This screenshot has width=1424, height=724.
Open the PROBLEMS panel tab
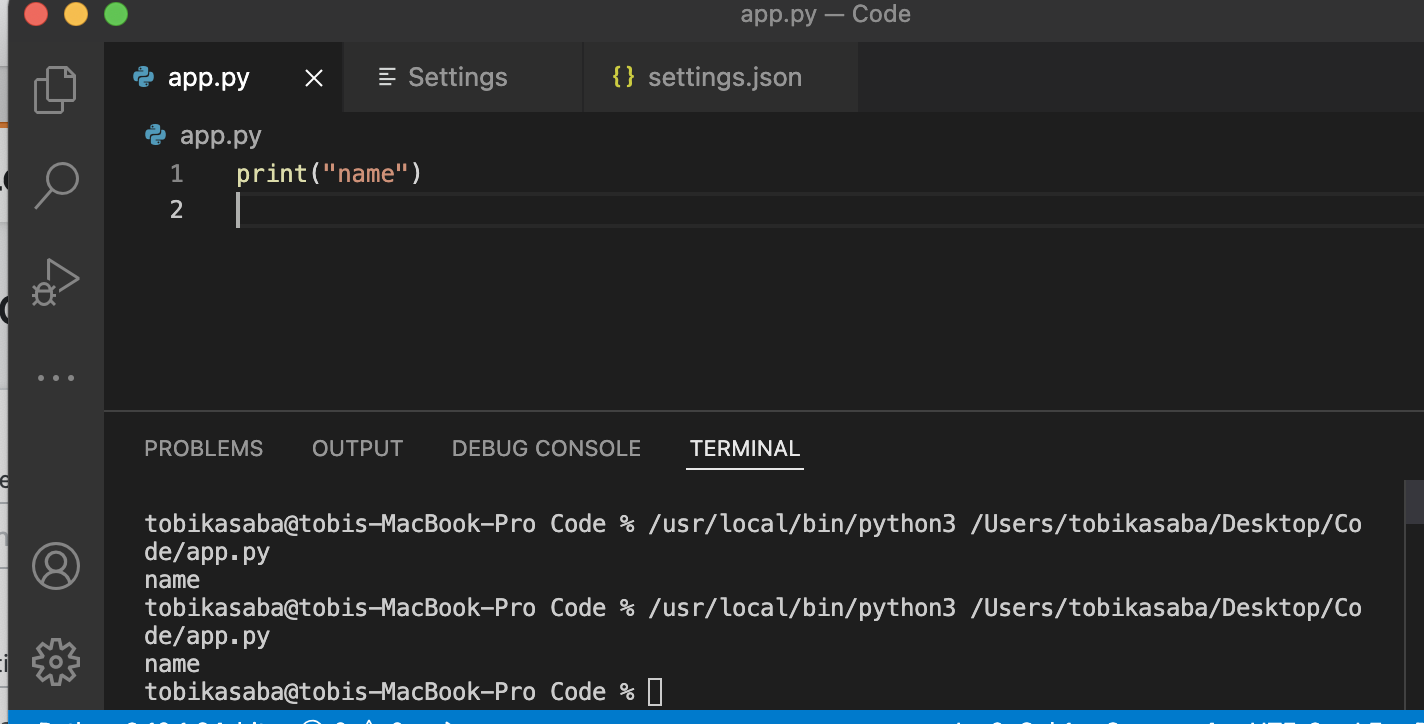[204, 449]
